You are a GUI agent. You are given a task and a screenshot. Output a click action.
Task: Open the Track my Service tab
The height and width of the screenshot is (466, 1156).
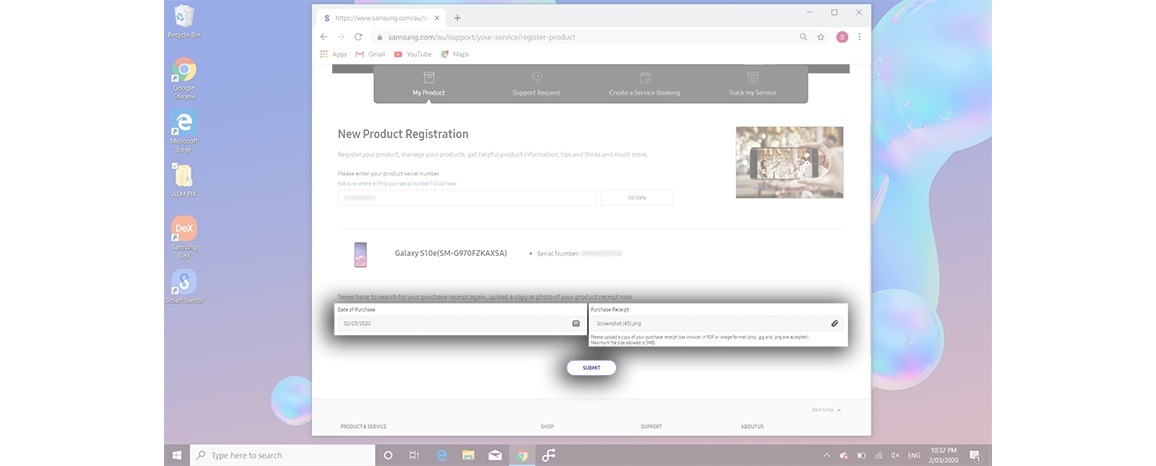(x=753, y=84)
